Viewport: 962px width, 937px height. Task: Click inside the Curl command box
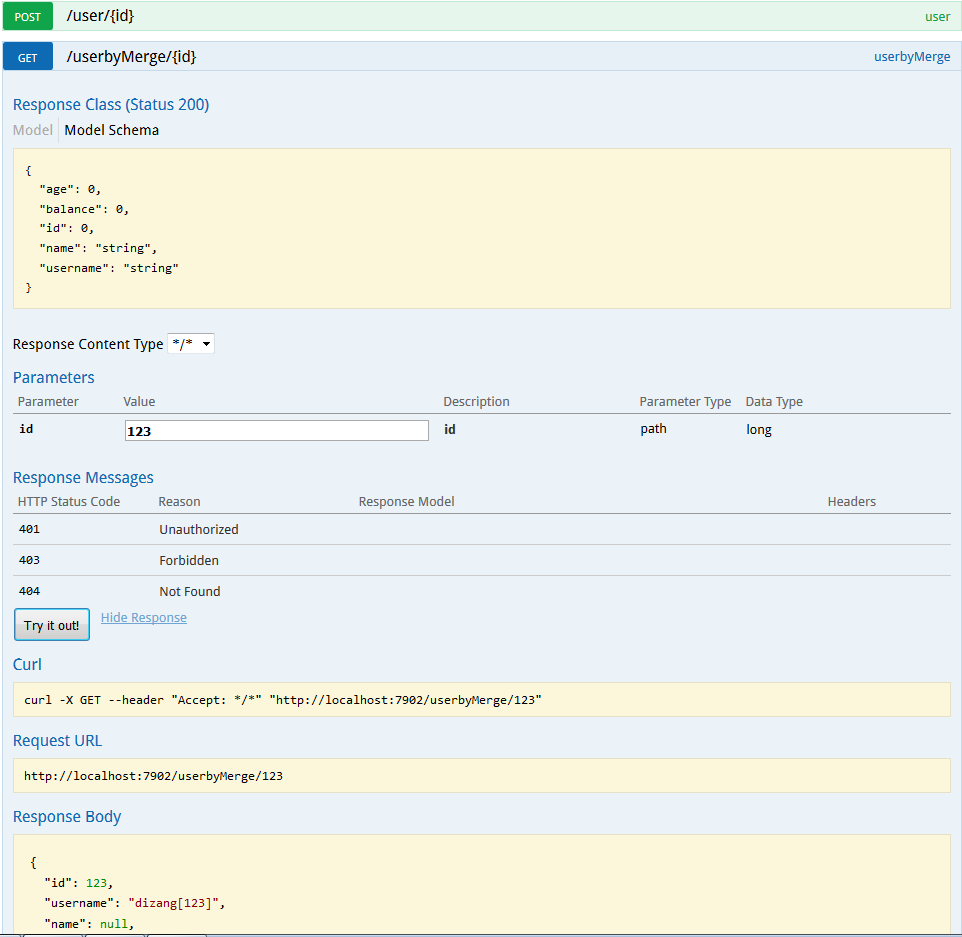481,700
